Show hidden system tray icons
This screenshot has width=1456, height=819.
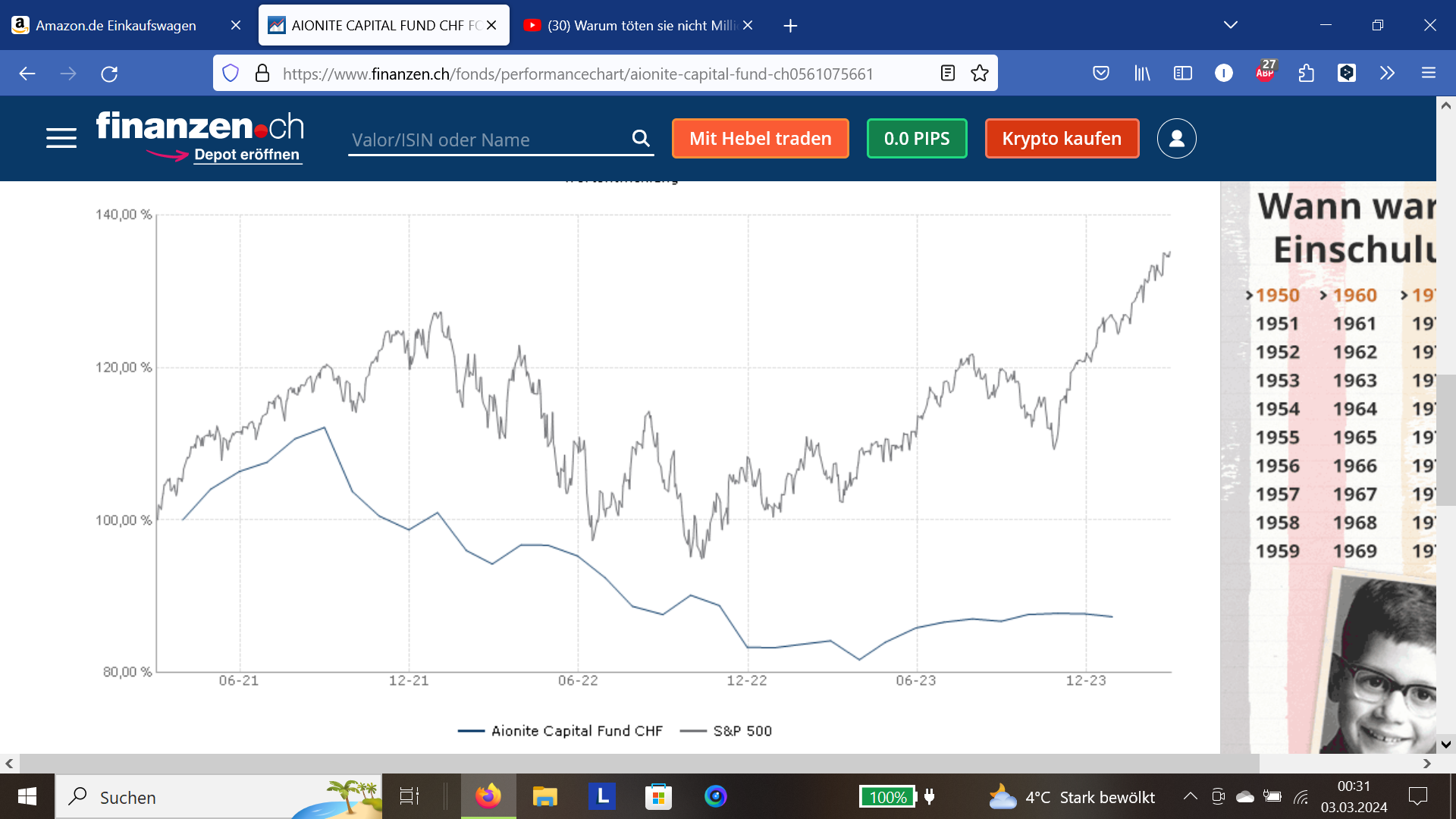[1190, 796]
